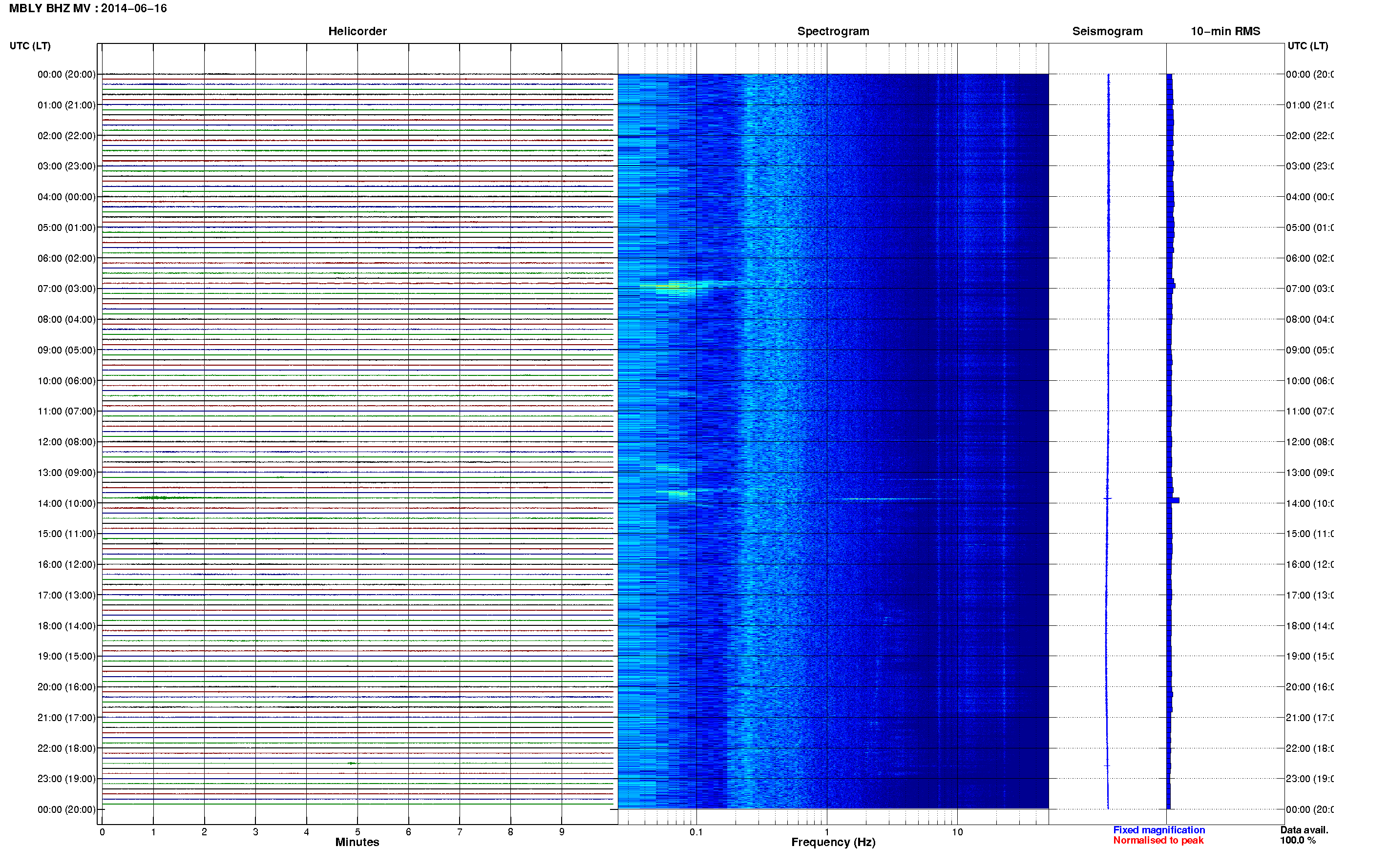This screenshot has height=868, width=1389.
Task: Select the Spectrogram panel heading
Action: click(833, 32)
